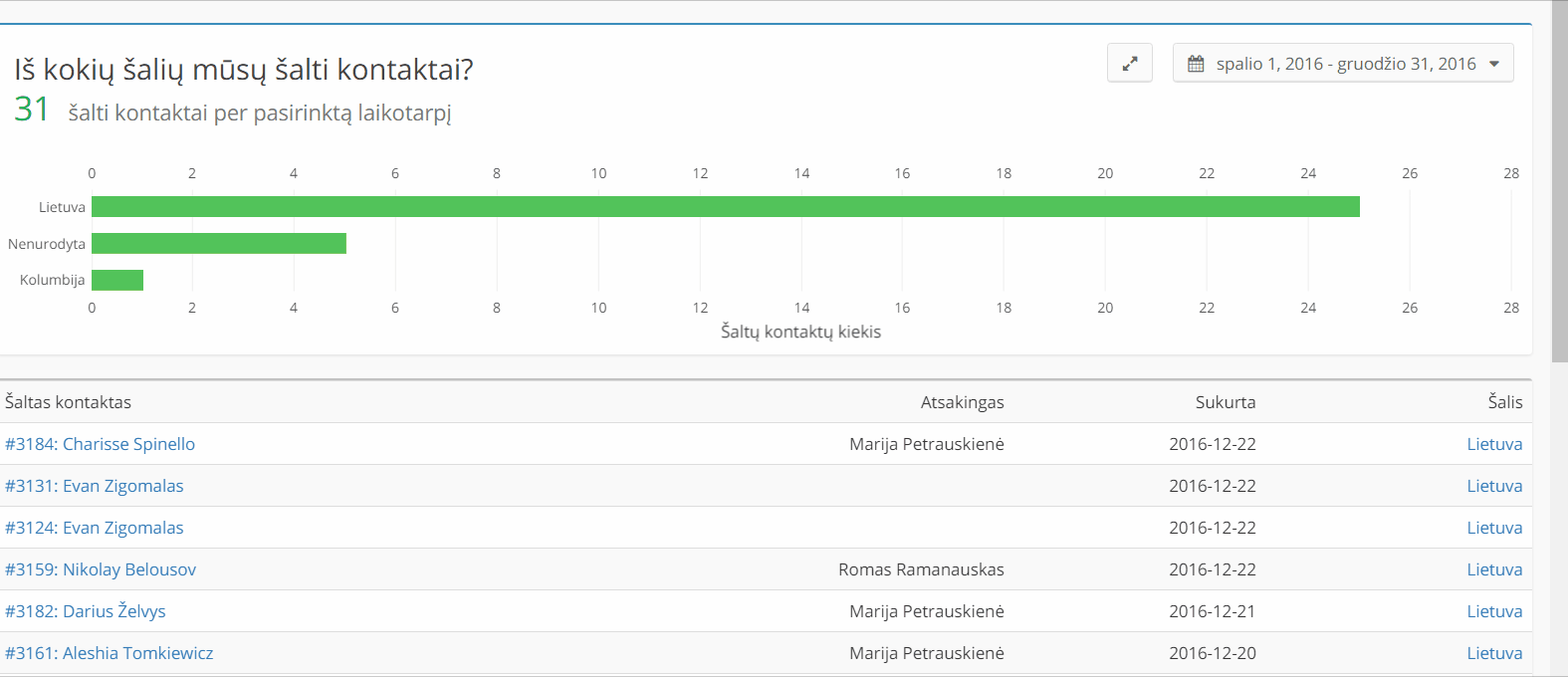Viewport: 1568px width, 677px height.
Task: Click Lietuva link in the #3131 row
Action: [x=1494, y=486]
